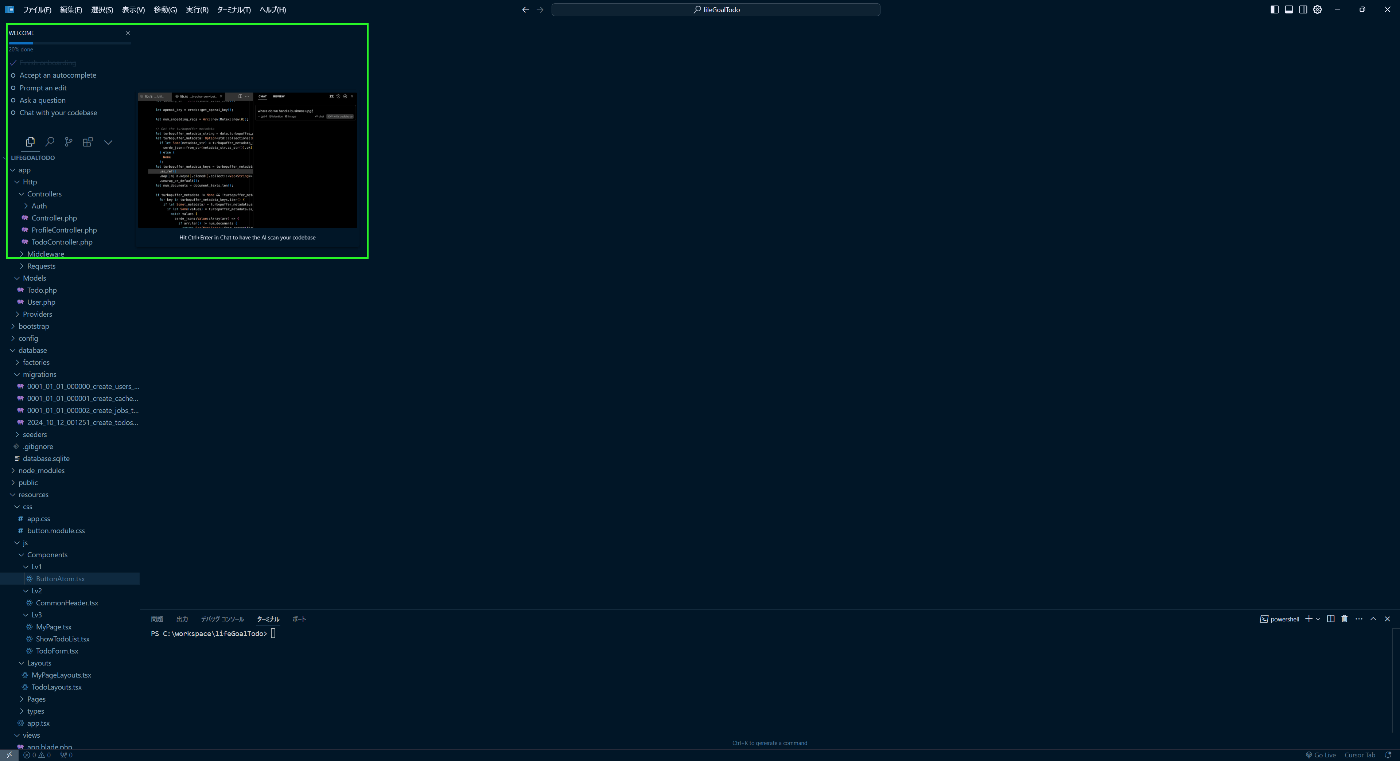The image size is (1400, 761).
Task: Select the Prompt an edit step
Action: (x=43, y=88)
